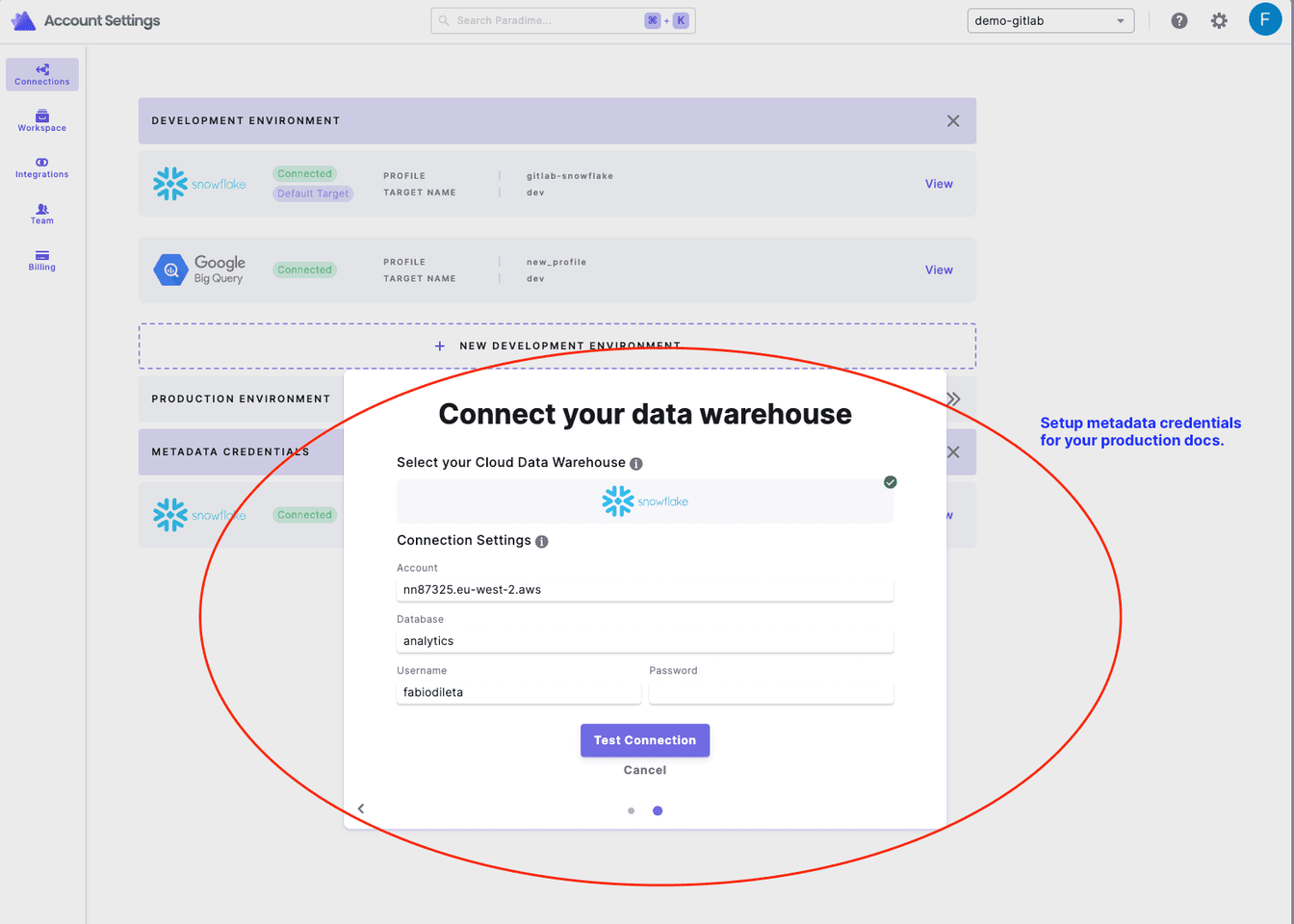Viewport: 1294px width, 924px height.
Task: Open the Team sidebar section
Action: pyautogui.click(x=42, y=214)
